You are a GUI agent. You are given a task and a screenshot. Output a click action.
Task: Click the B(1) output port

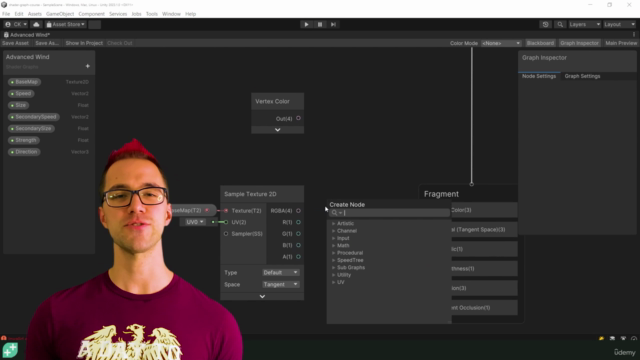[x=298, y=245]
